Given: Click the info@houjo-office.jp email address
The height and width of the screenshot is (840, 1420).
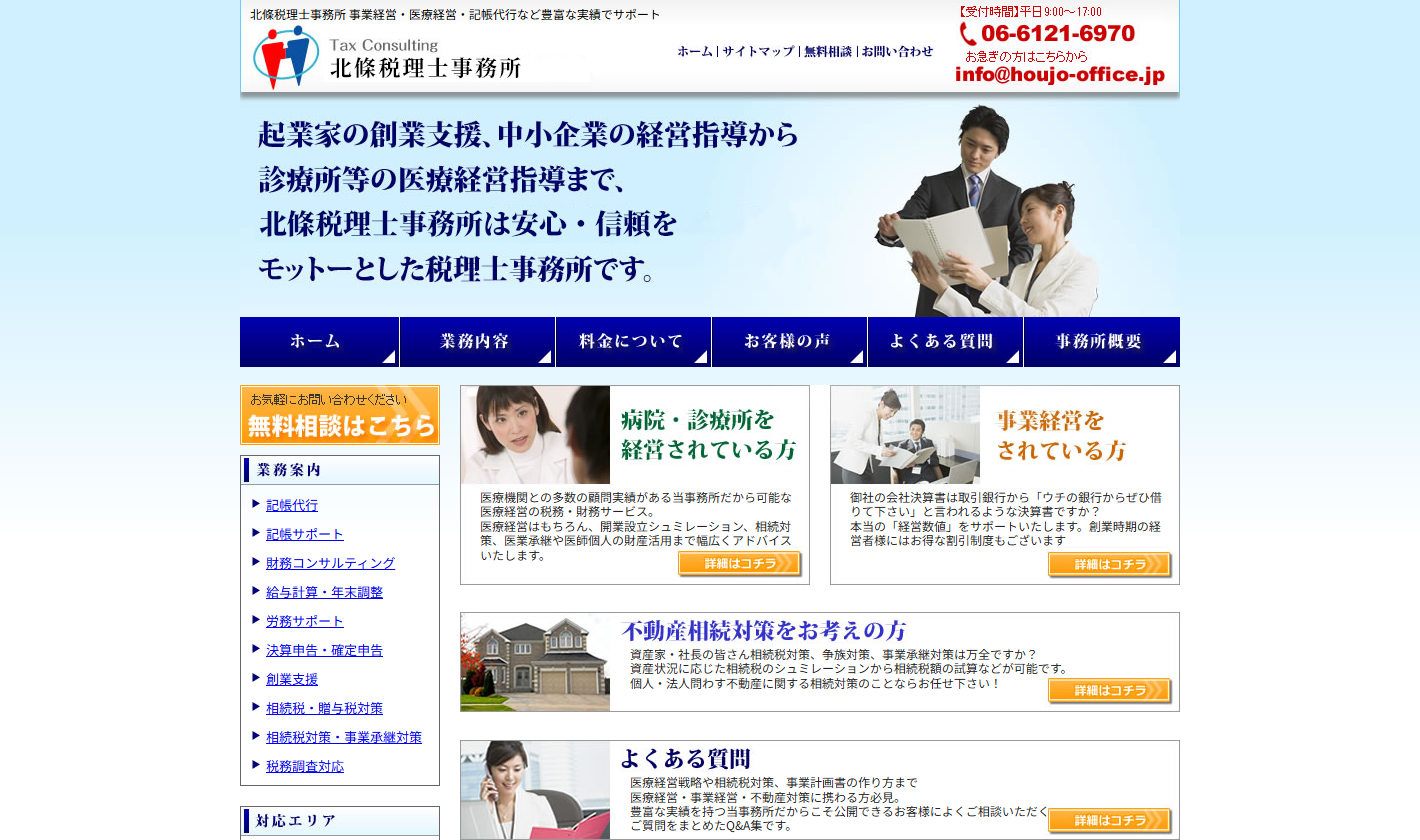Looking at the screenshot, I should [1060, 75].
